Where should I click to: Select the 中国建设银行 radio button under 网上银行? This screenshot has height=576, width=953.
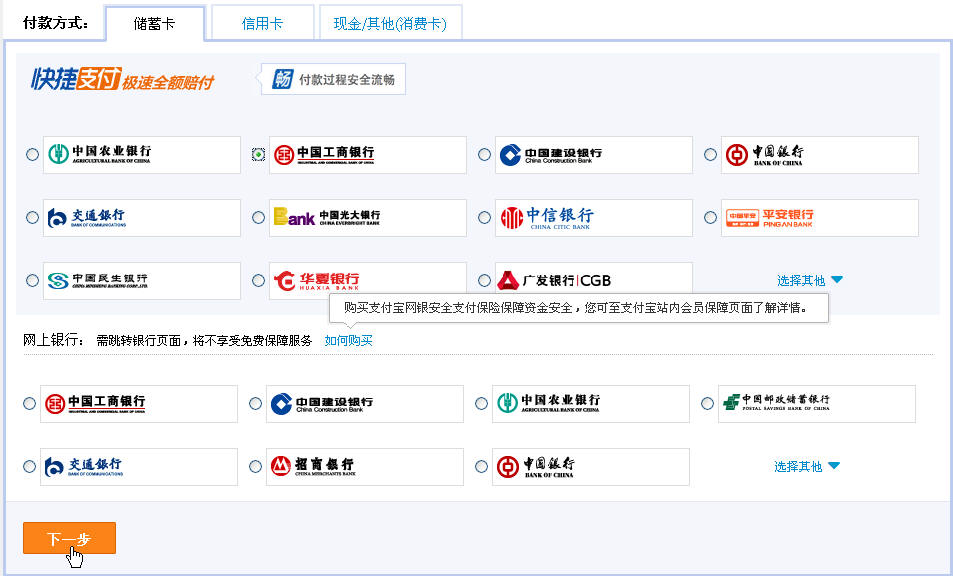click(255, 403)
